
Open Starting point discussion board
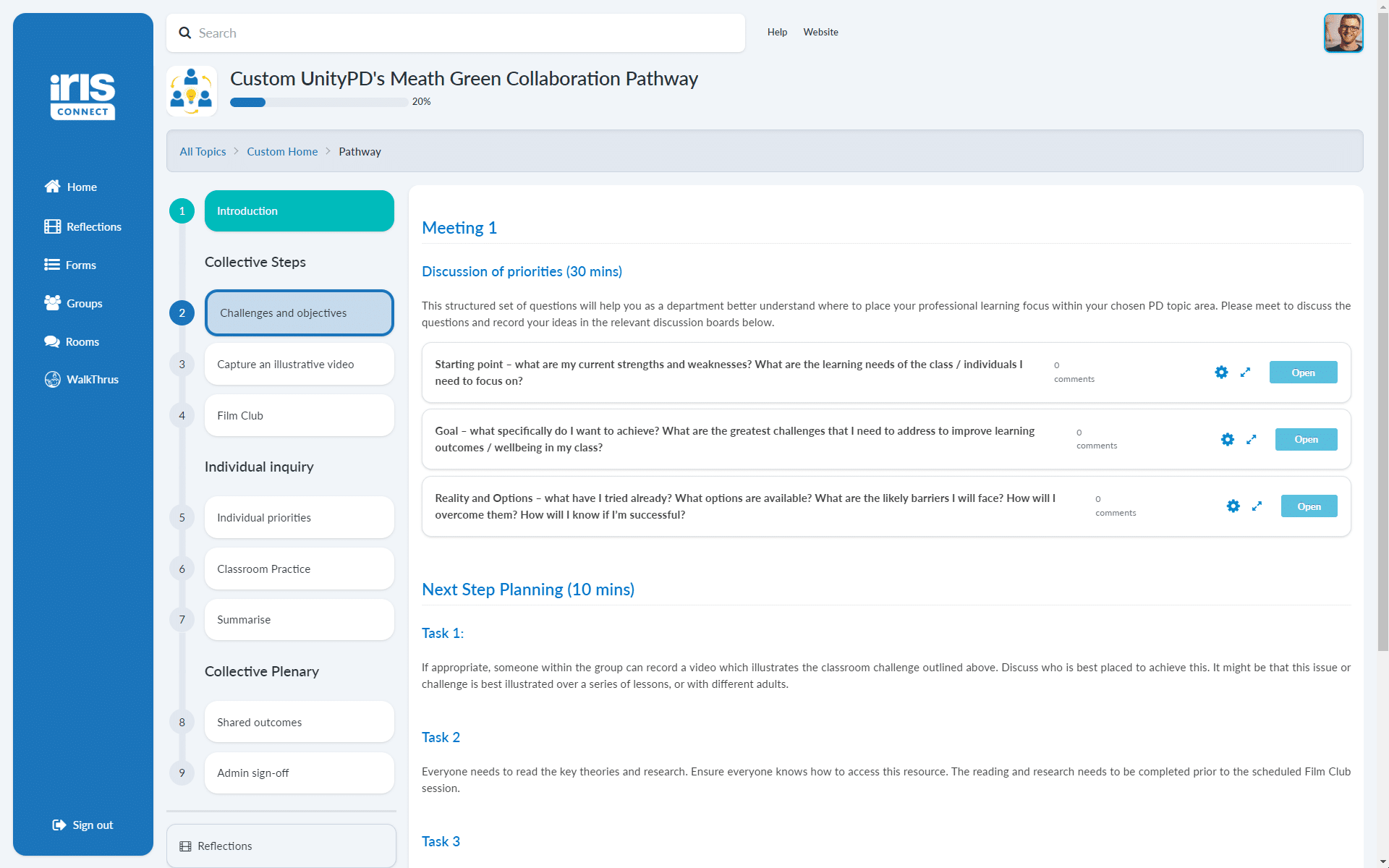(x=1303, y=373)
